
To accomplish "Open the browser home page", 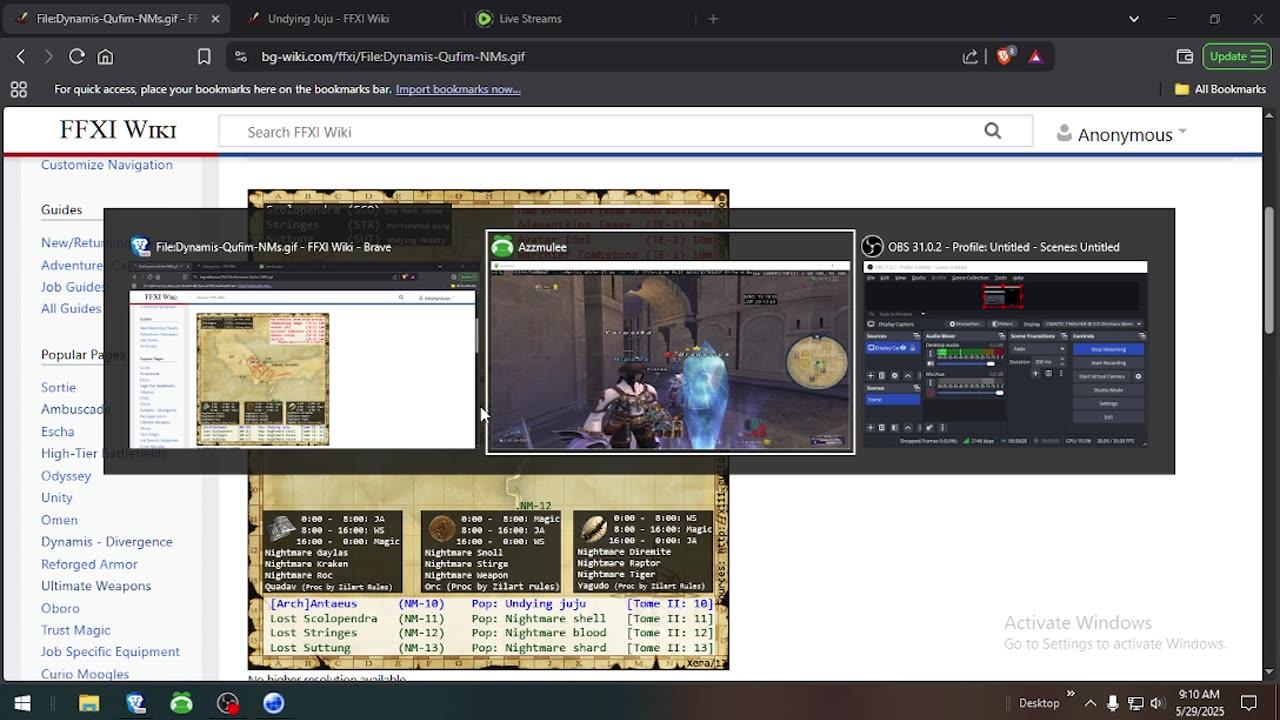I will 105,57.
